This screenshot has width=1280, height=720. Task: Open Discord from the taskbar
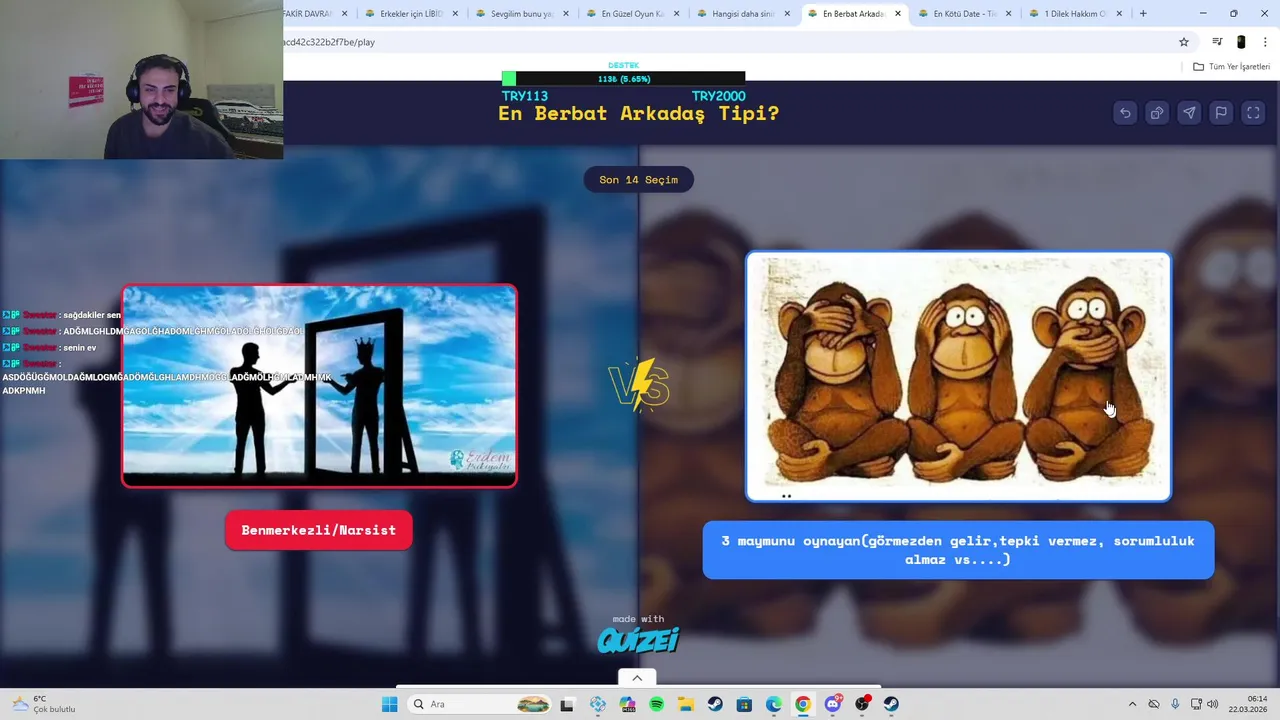(x=832, y=704)
